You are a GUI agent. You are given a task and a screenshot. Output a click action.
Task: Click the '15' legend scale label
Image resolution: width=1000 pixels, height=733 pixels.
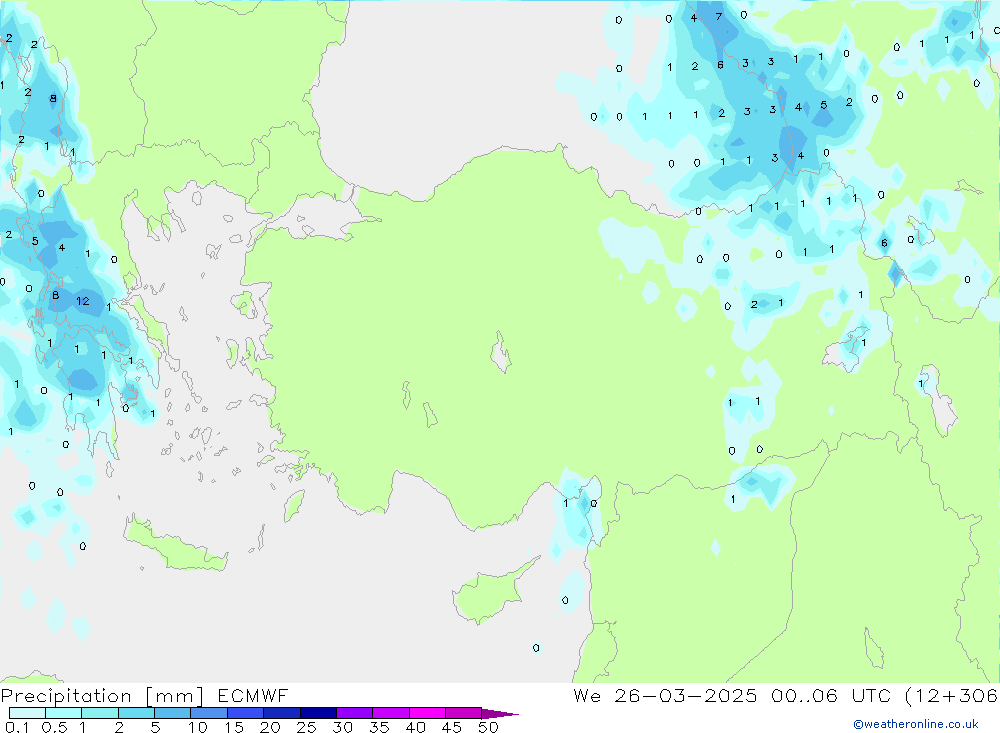[x=234, y=727]
